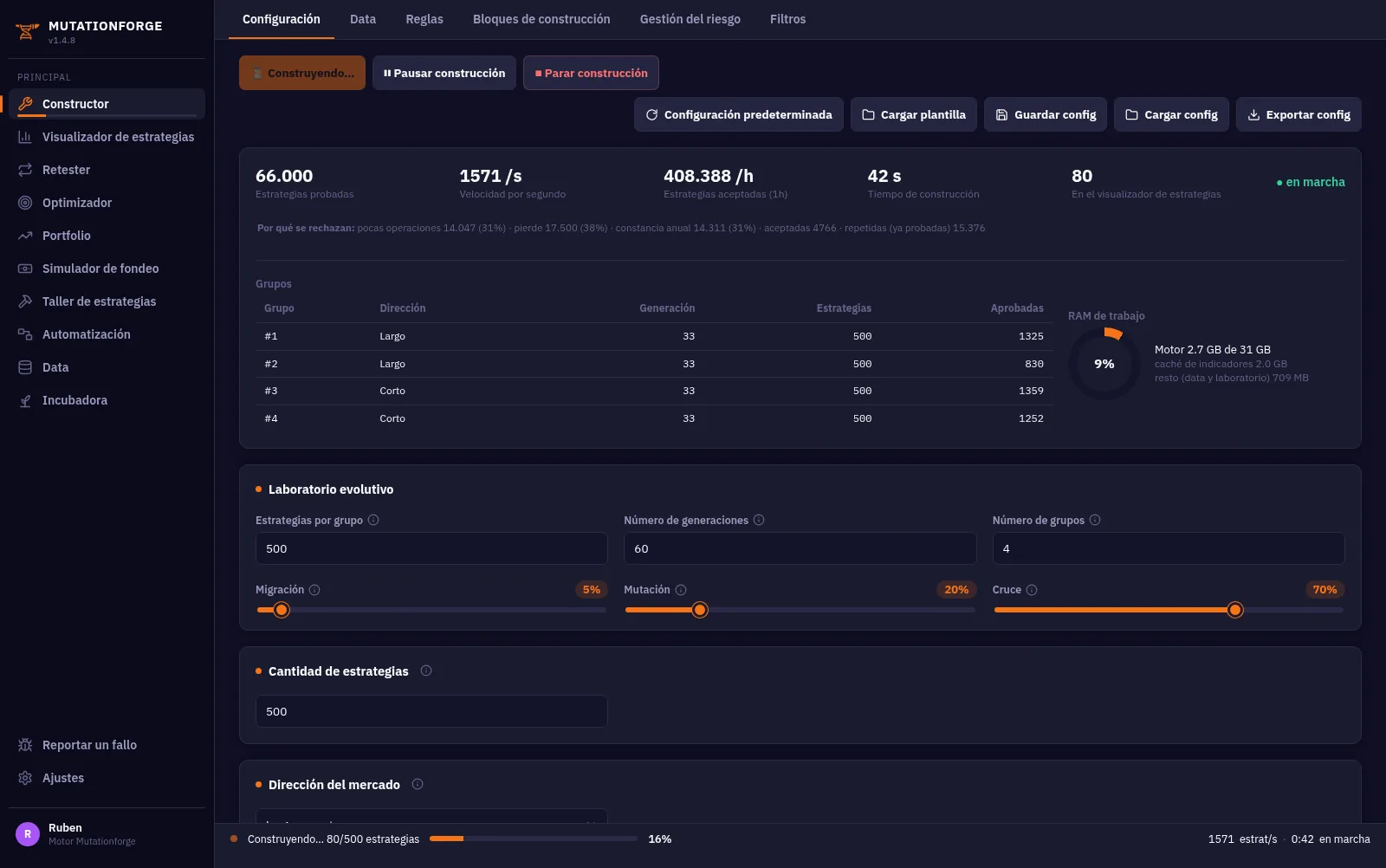1386x868 pixels.
Task: Click the info icon next to Migración
Action: [314, 590]
